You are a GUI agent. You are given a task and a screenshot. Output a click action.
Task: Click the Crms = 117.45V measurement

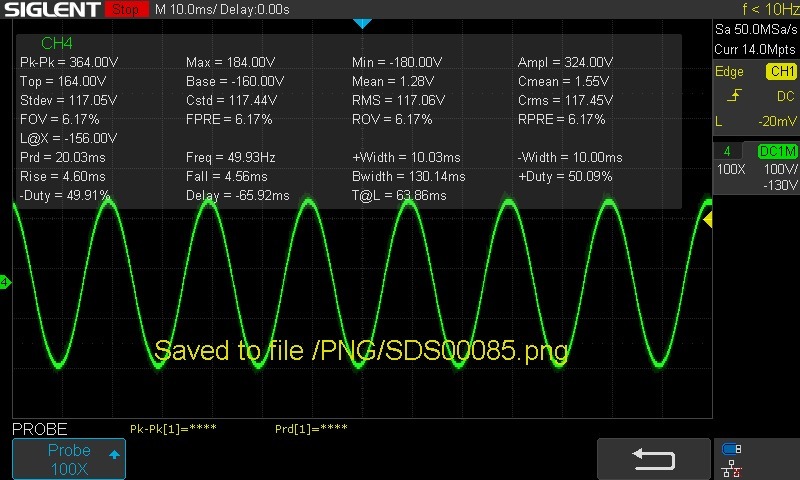click(x=565, y=100)
